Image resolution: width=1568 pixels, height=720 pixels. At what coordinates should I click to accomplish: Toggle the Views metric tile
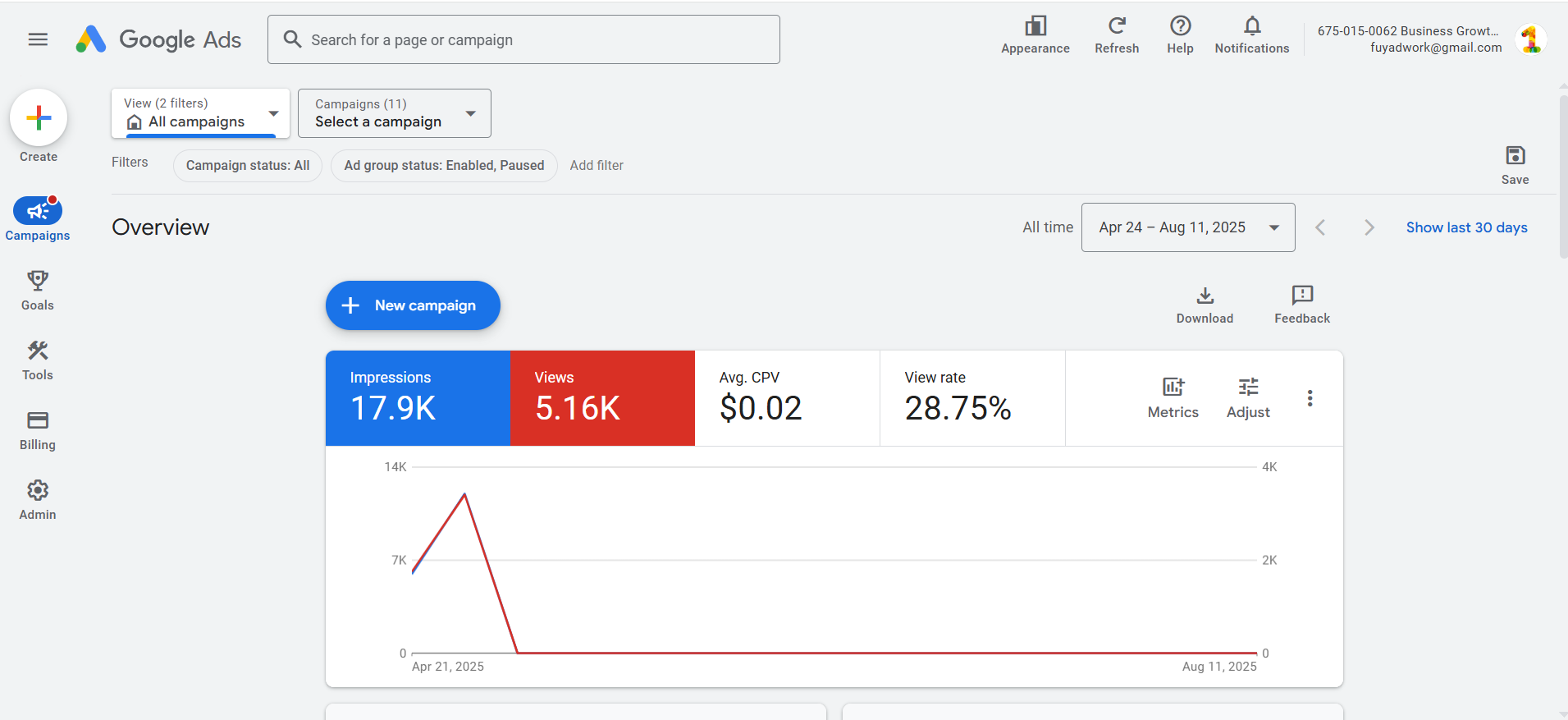click(x=602, y=398)
